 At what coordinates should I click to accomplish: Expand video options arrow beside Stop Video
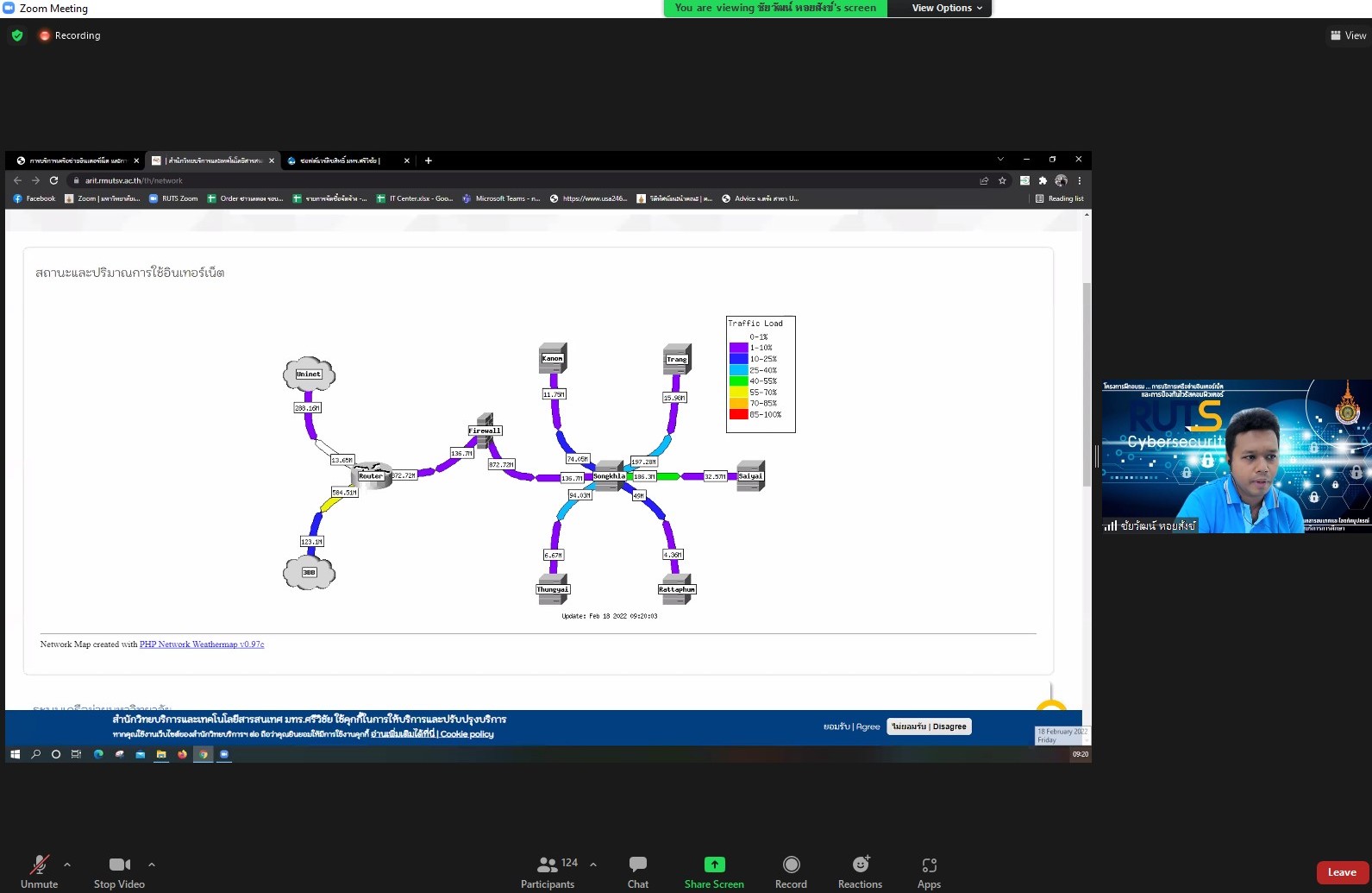pos(152,864)
